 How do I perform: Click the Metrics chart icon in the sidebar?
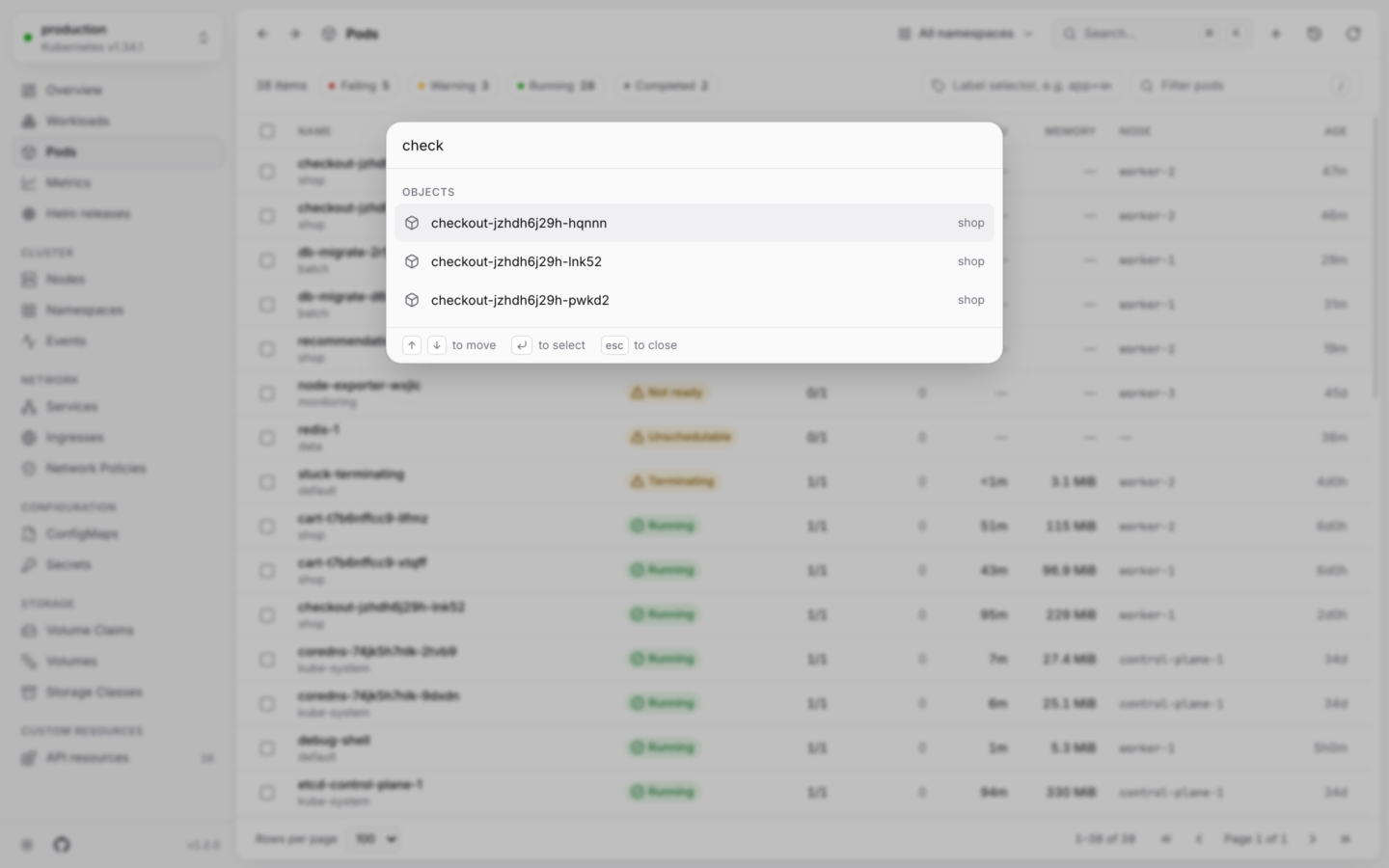click(x=29, y=182)
